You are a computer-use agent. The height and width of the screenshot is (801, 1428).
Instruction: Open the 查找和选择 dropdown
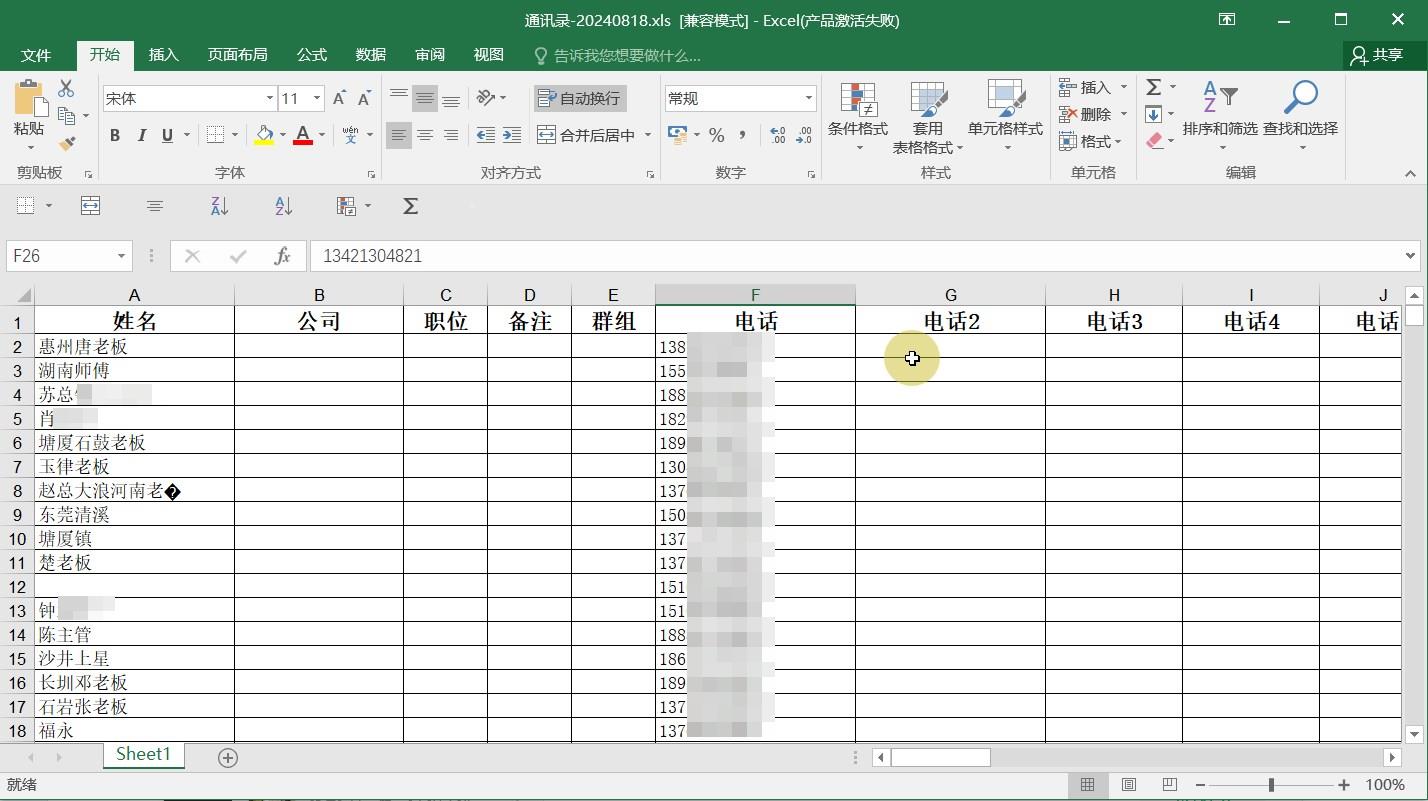point(1300,118)
